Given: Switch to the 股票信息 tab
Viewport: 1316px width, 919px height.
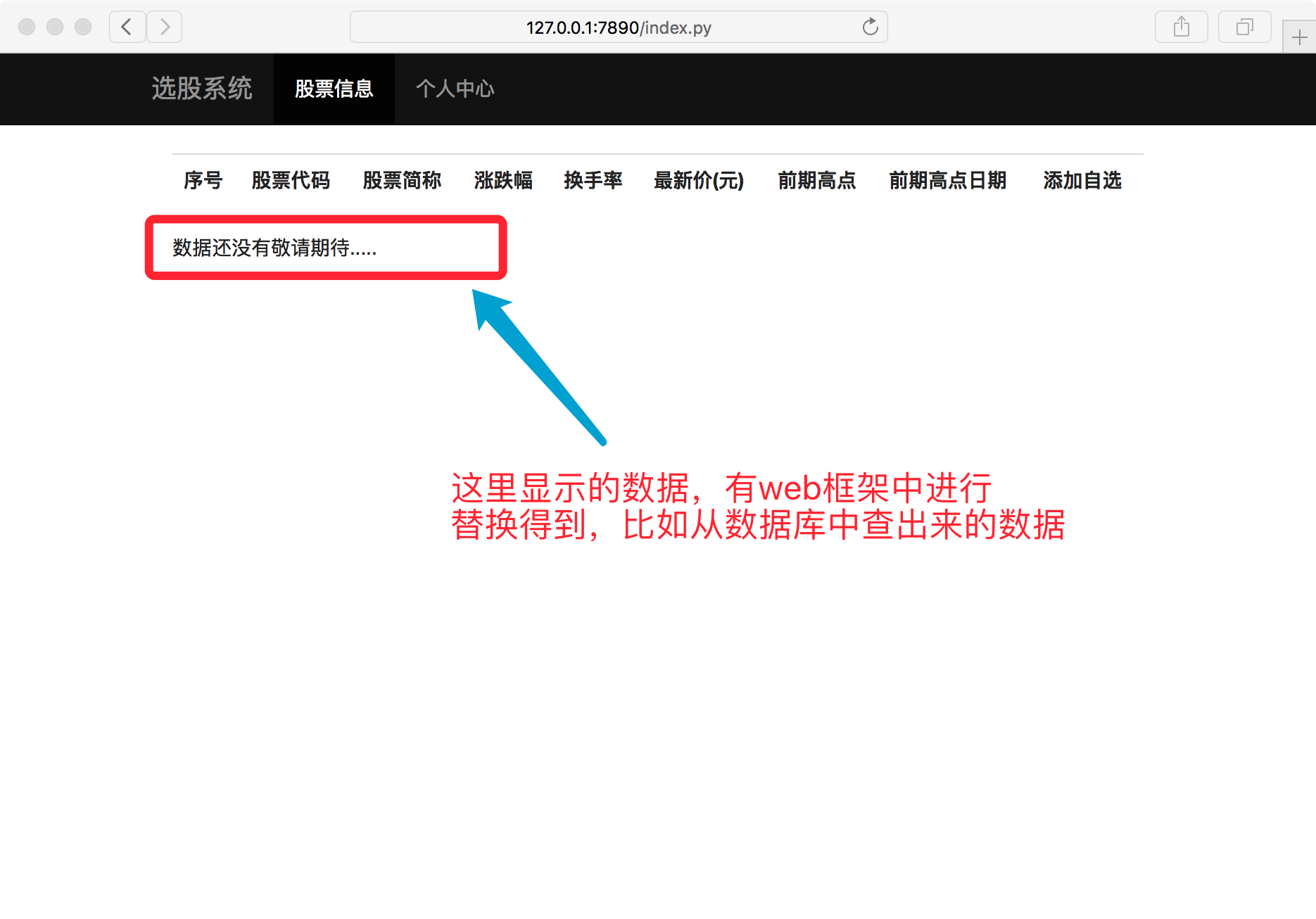Looking at the screenshot, I should pyautogui.click(x=334, y=89).
